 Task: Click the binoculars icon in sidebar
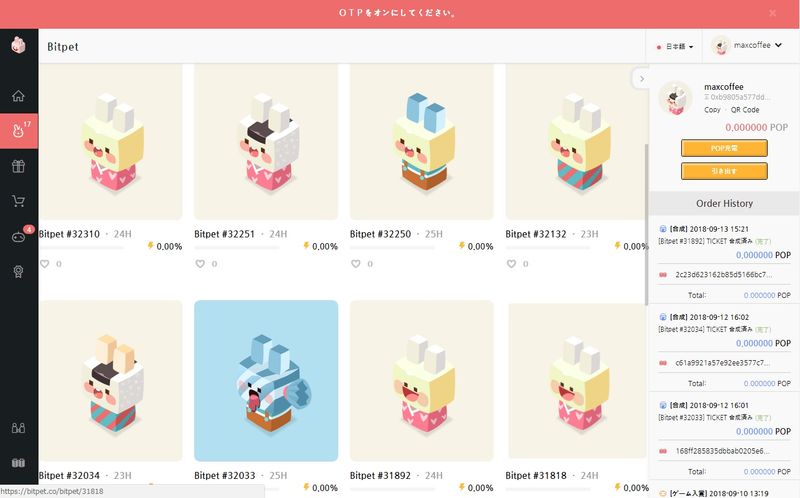click(18, 428)
